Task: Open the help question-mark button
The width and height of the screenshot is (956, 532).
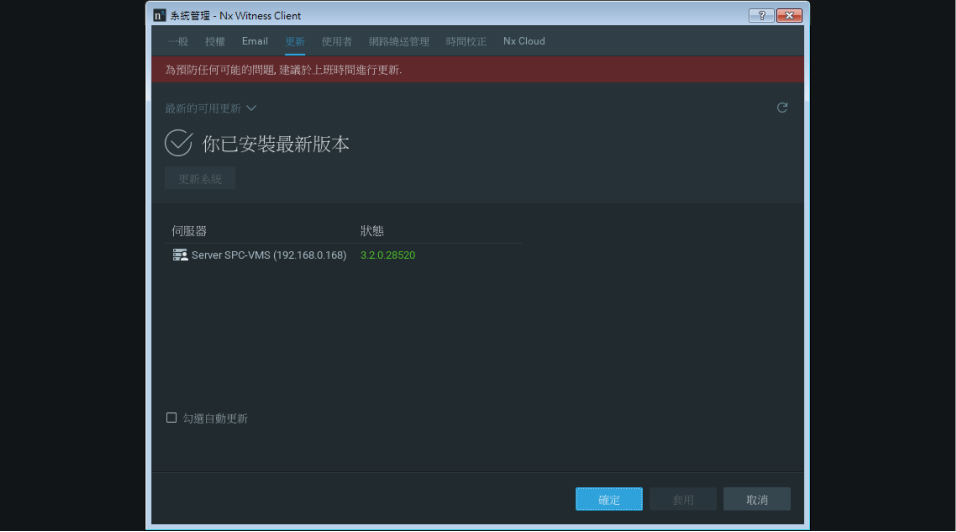Action: (762, 15)
